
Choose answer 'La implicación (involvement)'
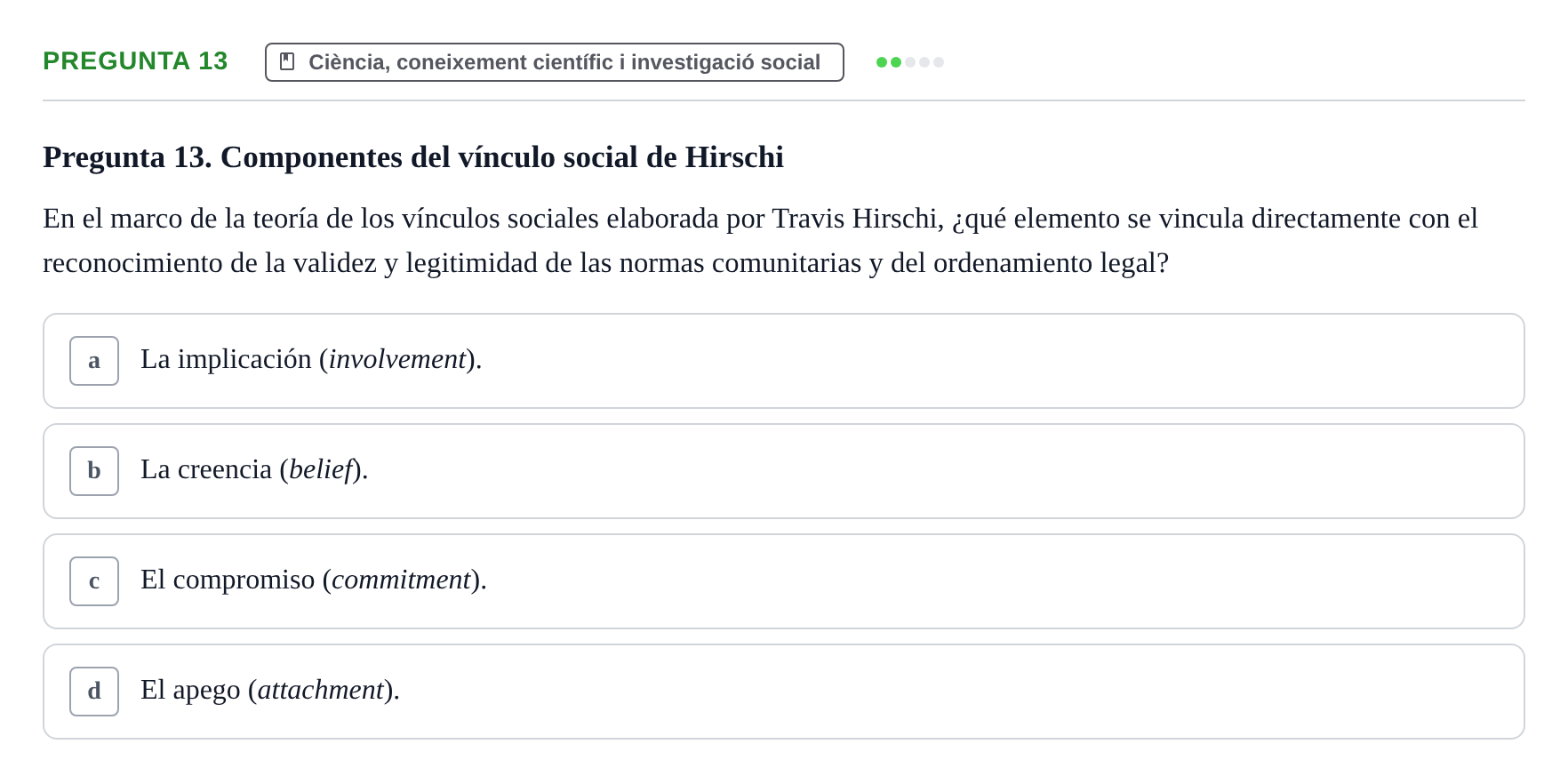pos(784,361)
